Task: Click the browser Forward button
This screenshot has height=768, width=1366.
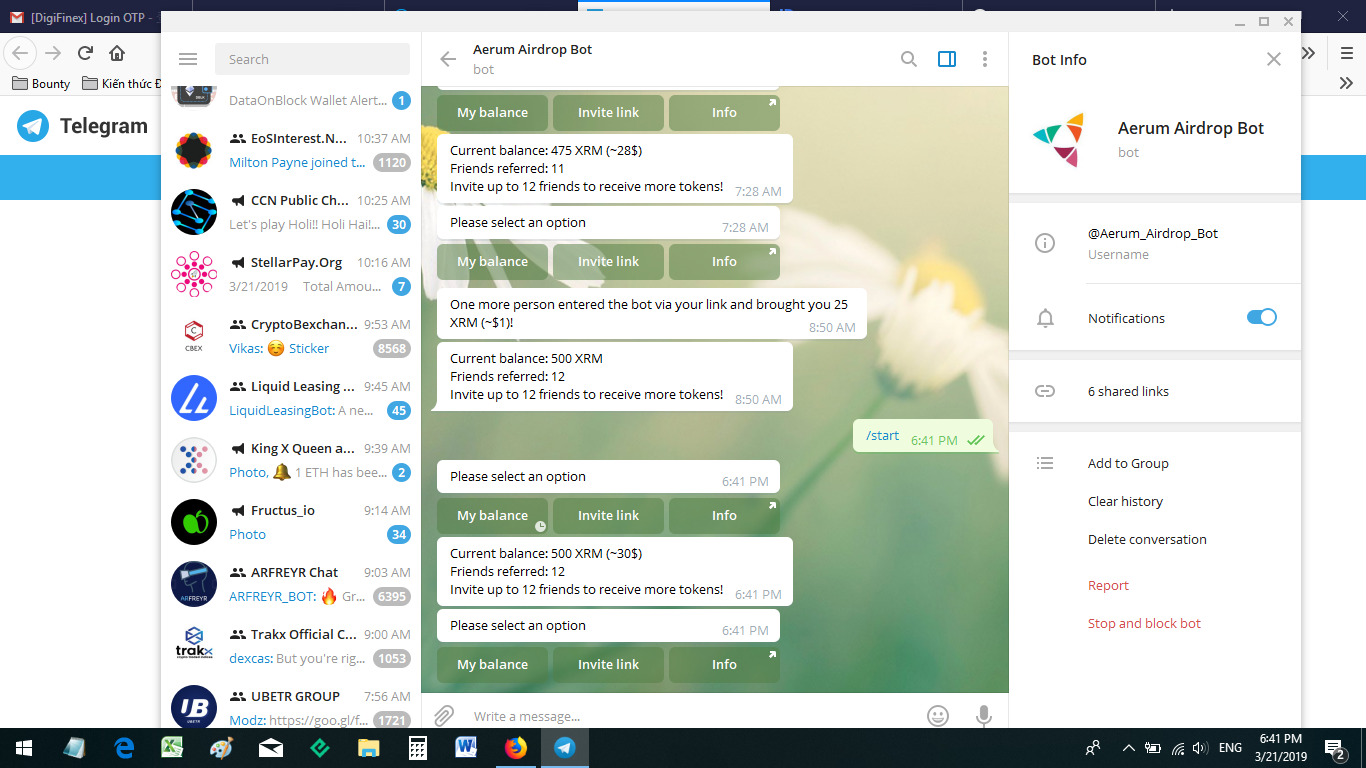Action: tap(53, 53)
